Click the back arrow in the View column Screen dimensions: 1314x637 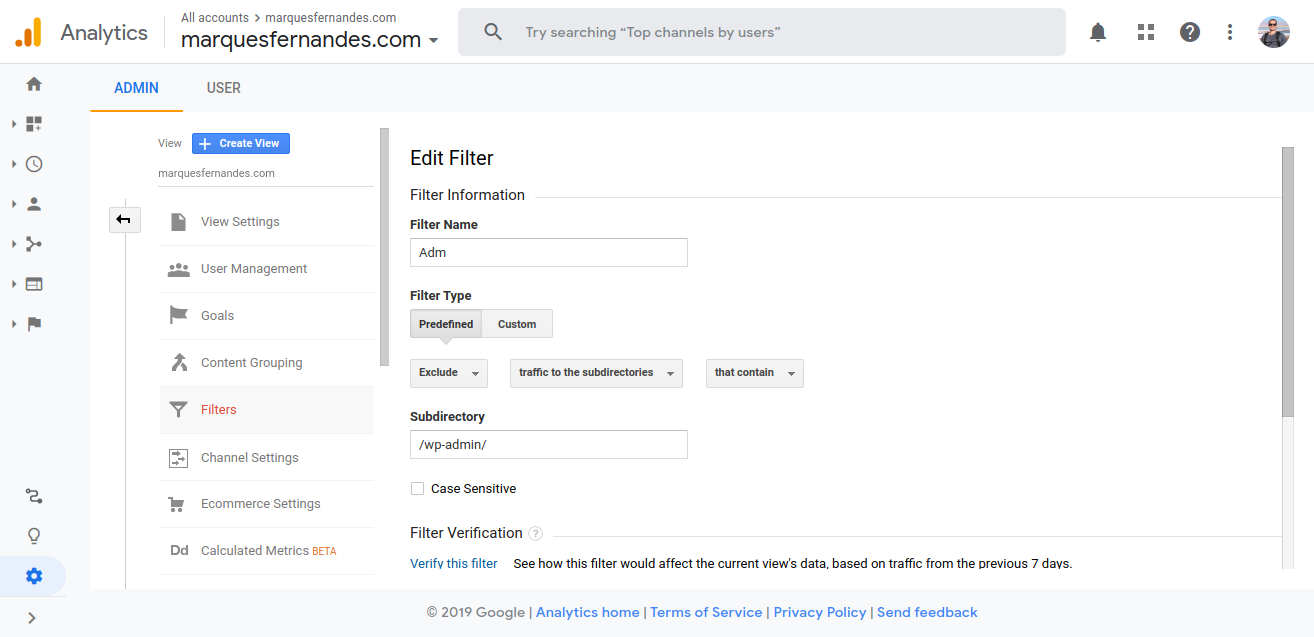click(x=124, y=220)
